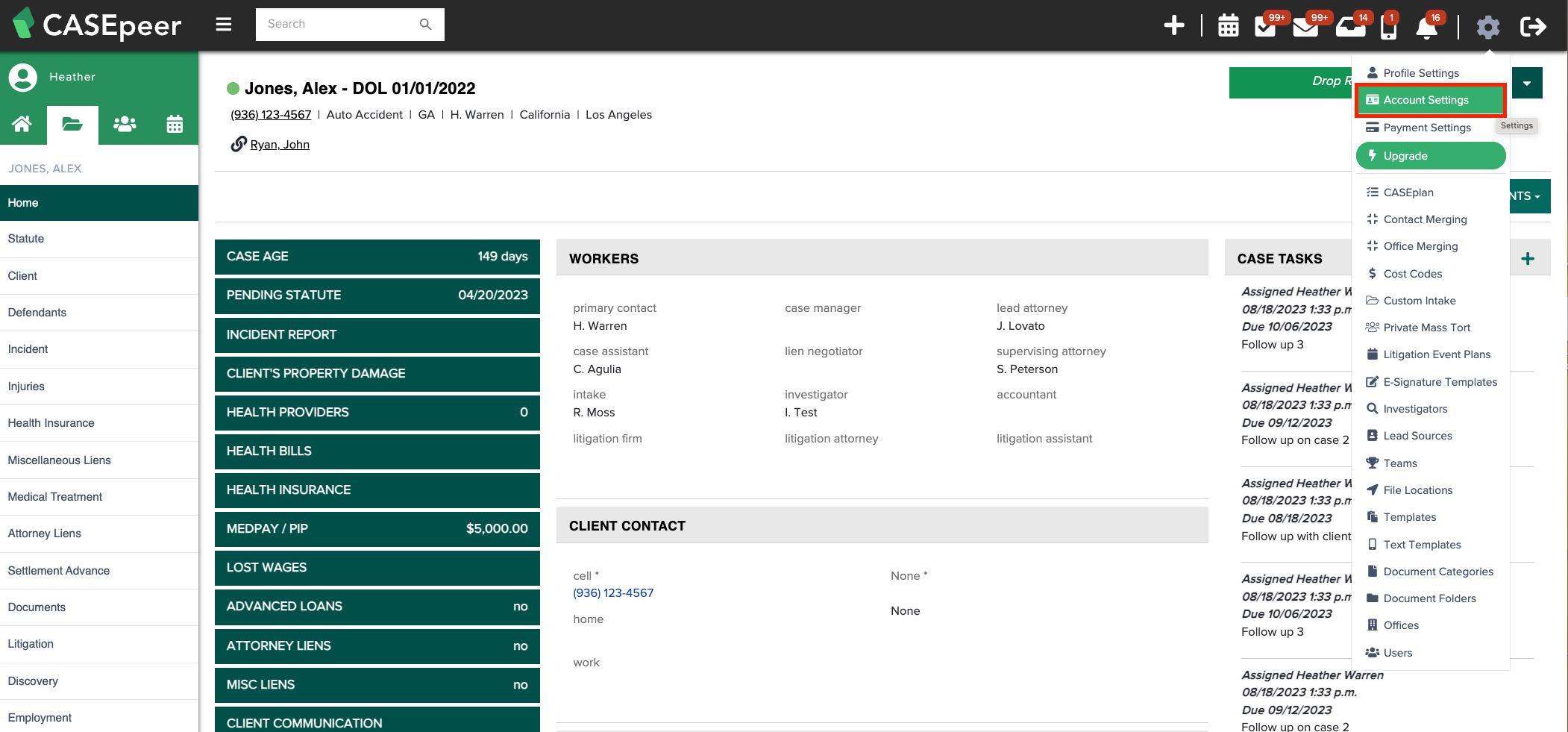Open the mobile phone messages icon
The width and height of the screenshot is (1568, 732).
pos(1388,28)
